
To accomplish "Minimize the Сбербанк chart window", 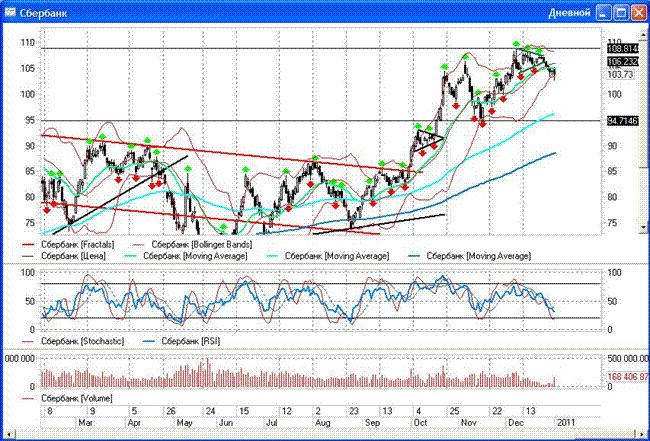I will pyautogui.click(x=604, y=12).
